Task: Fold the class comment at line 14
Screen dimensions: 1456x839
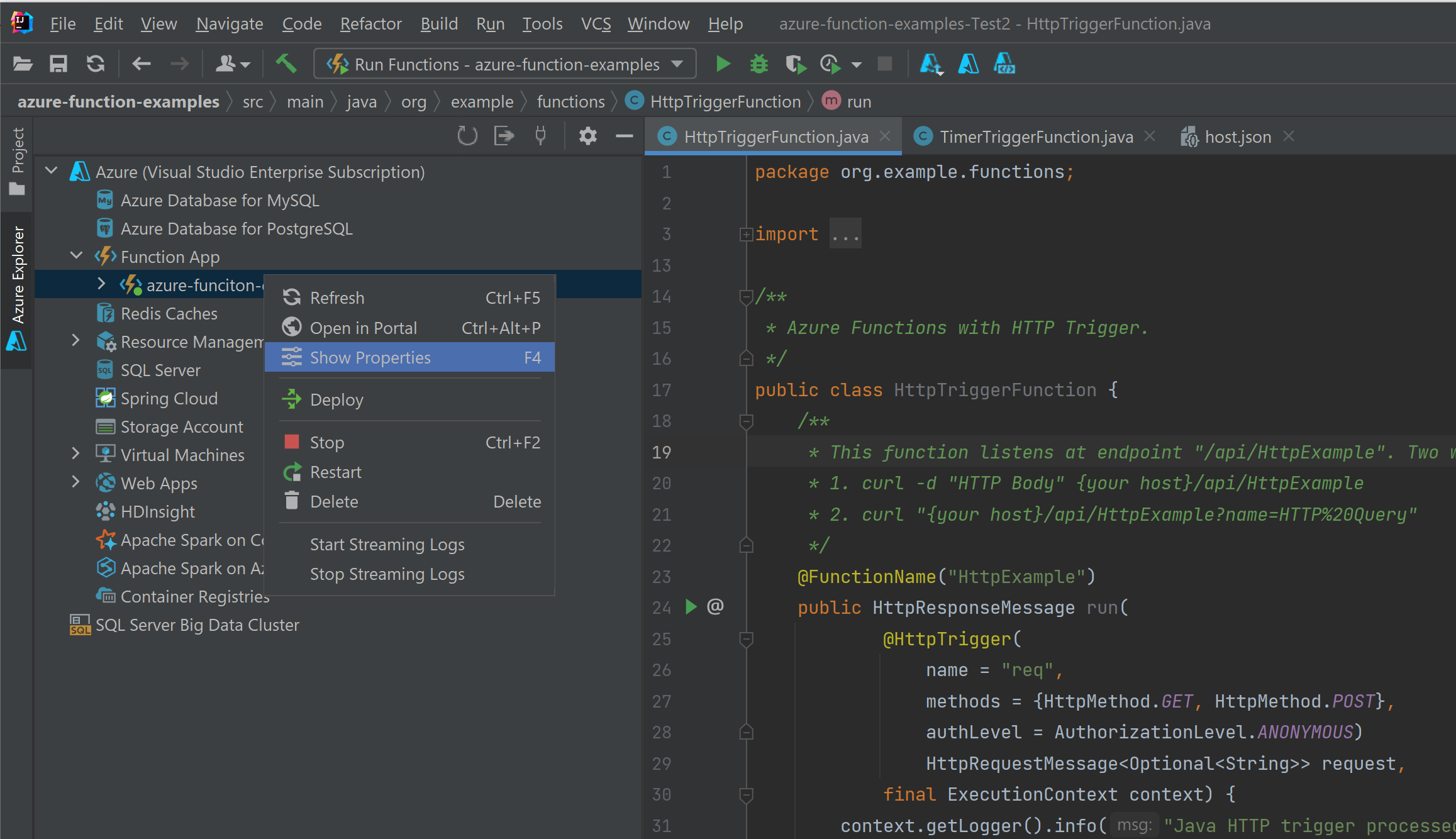Action: point(746,296)
